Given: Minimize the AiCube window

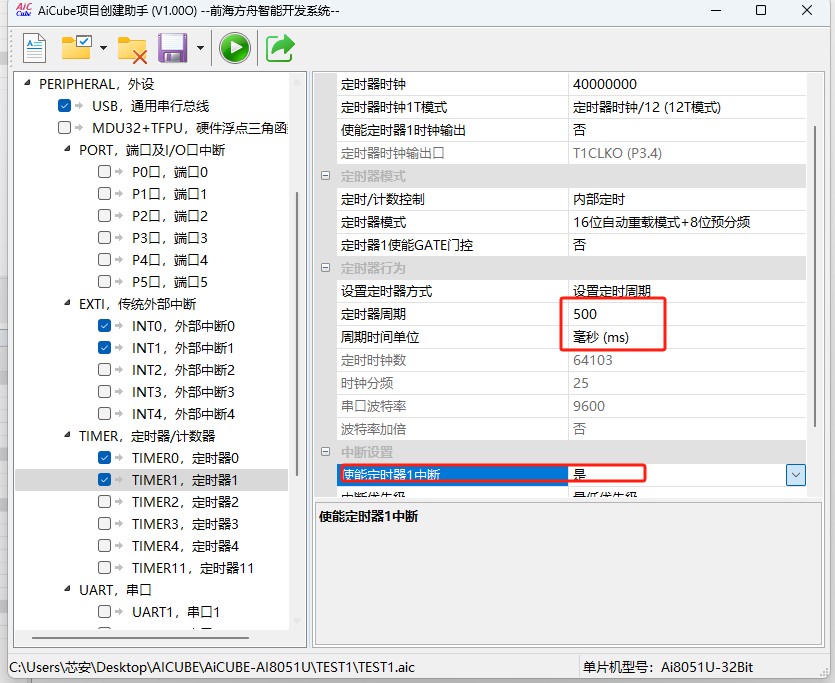Looking at the screenshot, I should [x=716, y=10].
